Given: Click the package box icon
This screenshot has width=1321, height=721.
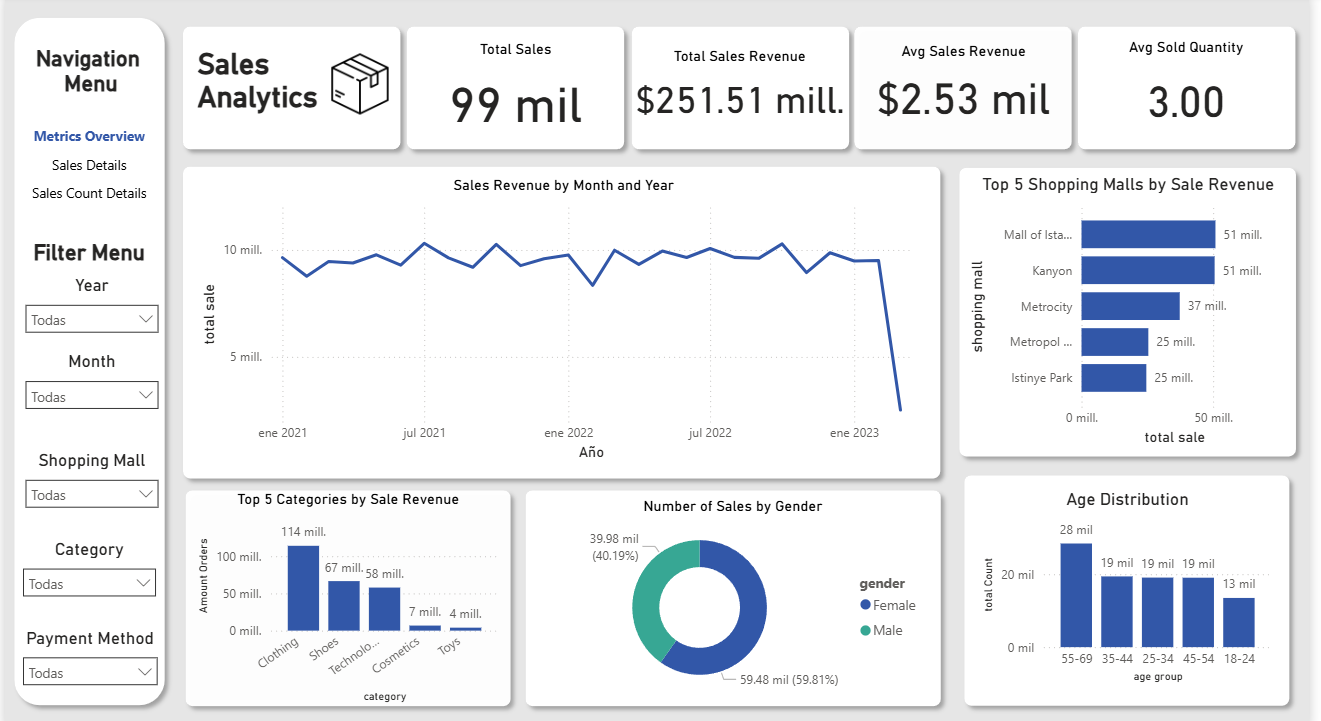Looking at the screenshot, I should click(x=361, y=84).
